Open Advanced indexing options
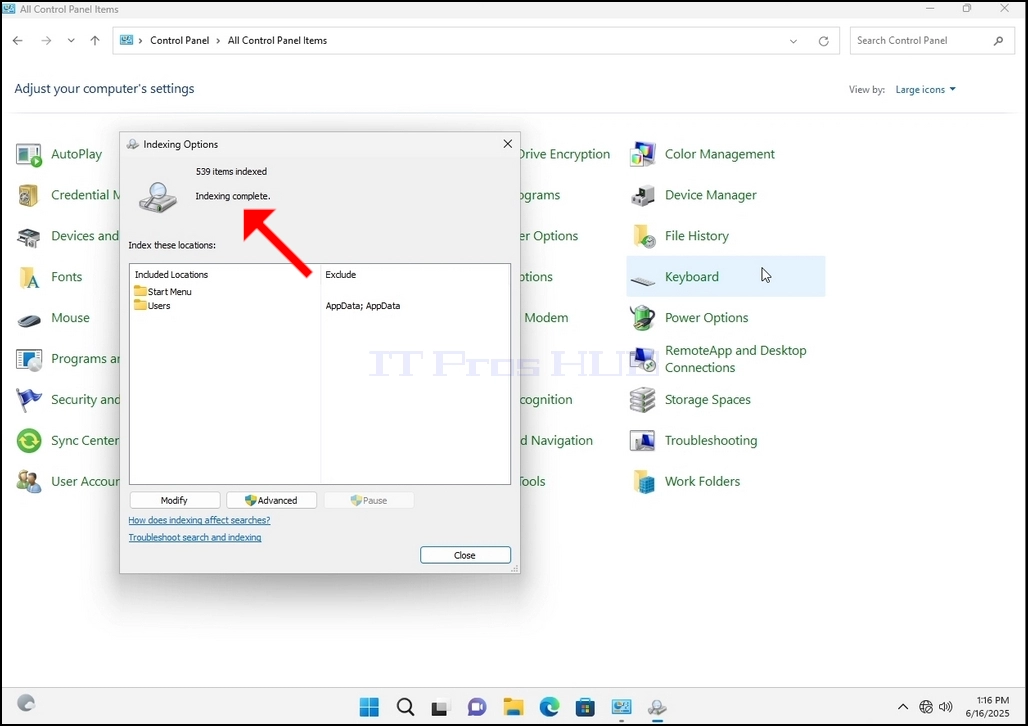The image size is (1028, 726). point(271,500)
